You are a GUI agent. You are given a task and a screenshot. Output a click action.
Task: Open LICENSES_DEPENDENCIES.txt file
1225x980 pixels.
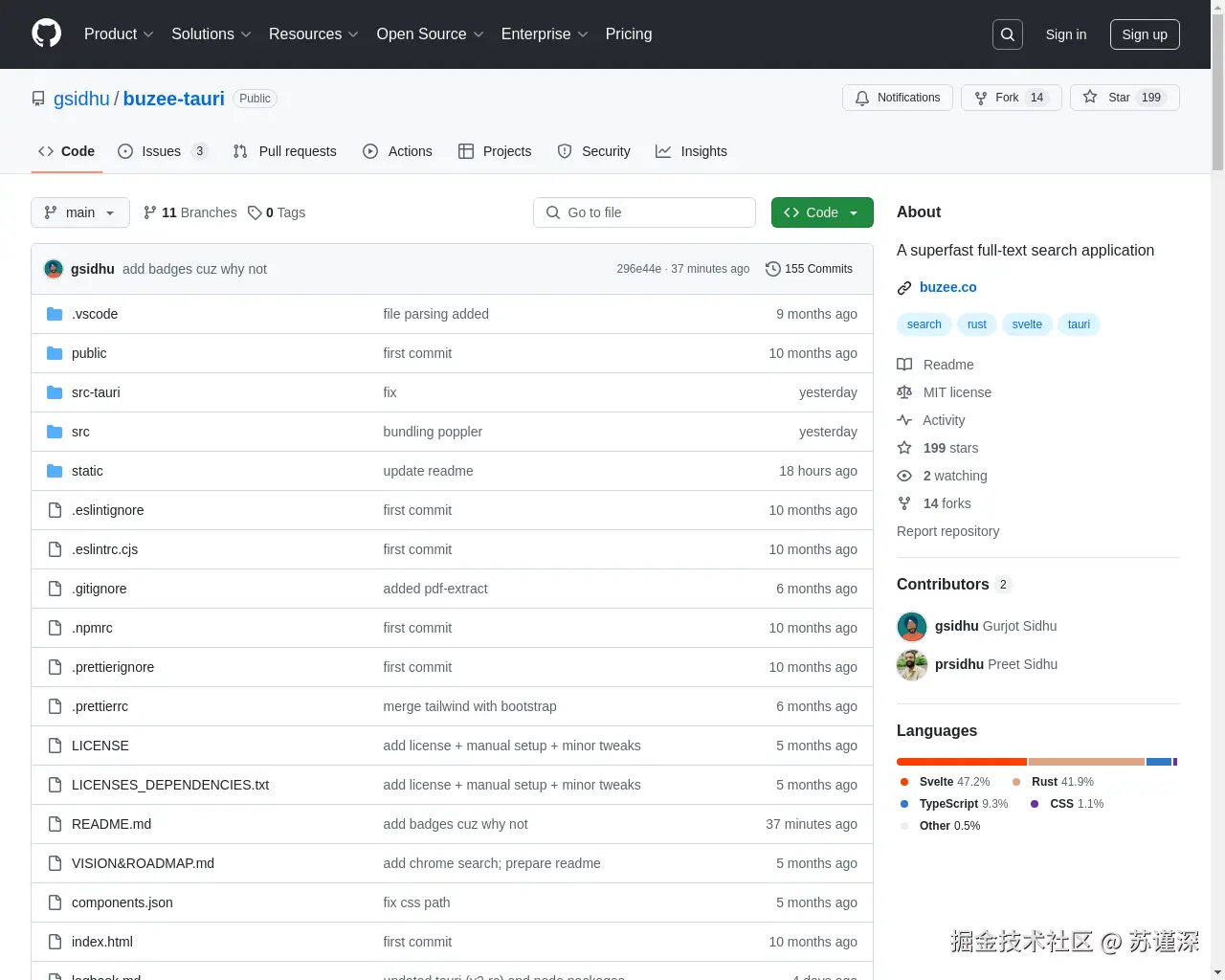170,785
